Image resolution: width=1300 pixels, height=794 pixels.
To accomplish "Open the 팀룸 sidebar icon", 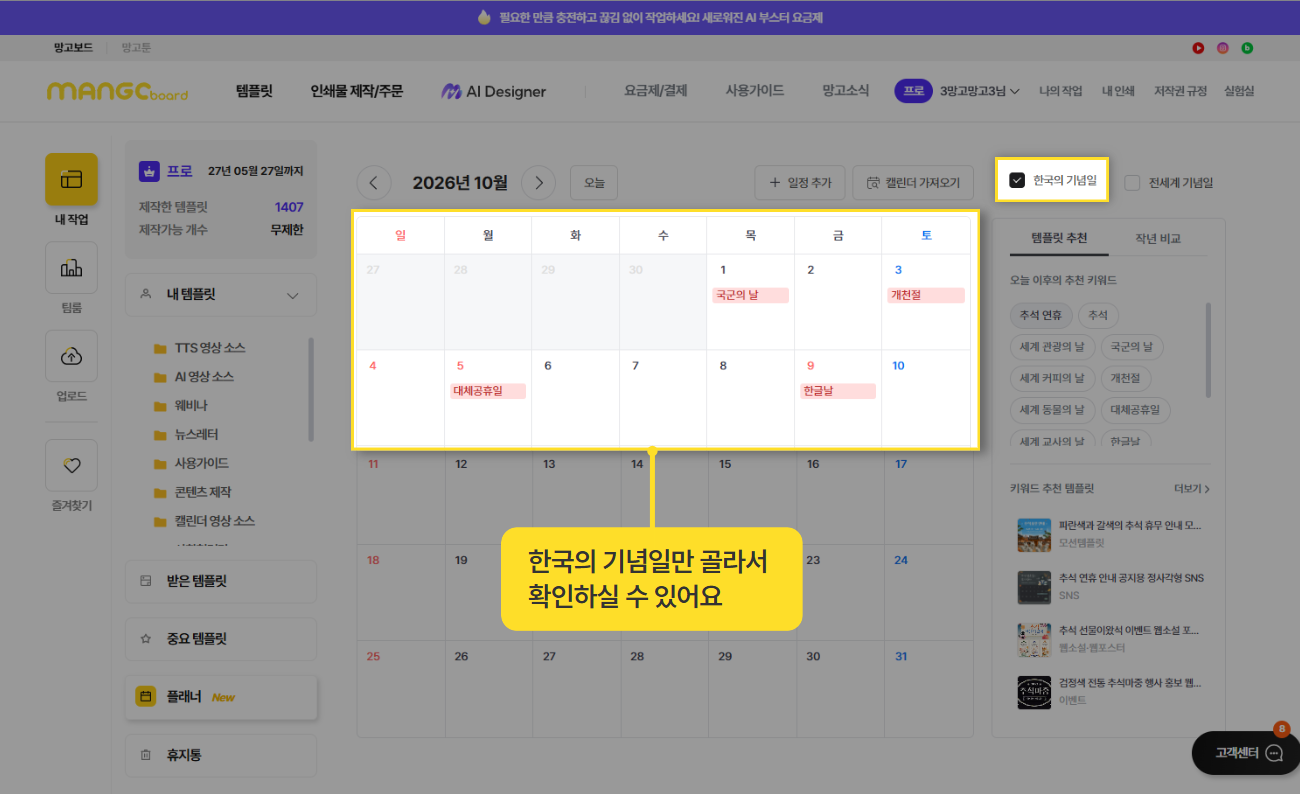I will 71,268.
